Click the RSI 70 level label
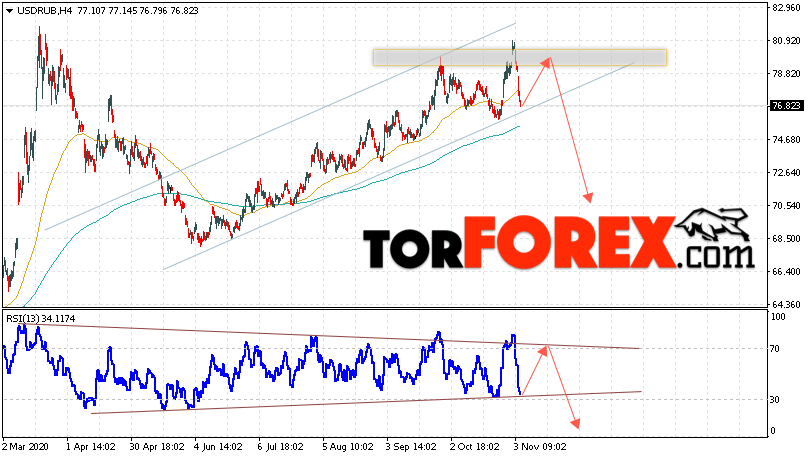 coord(775,349)
